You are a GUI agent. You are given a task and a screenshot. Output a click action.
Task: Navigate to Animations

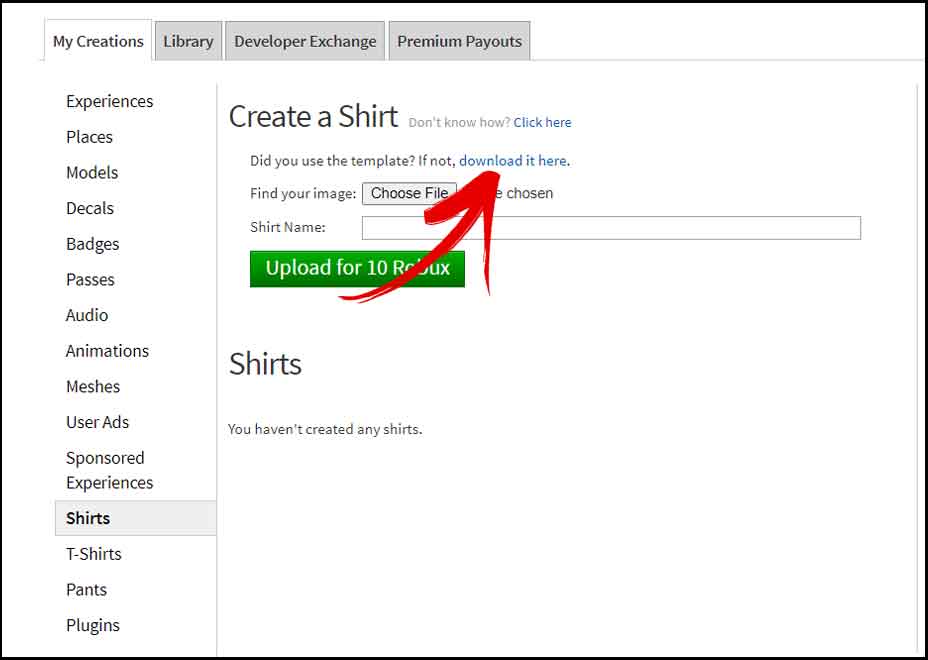(107, 351)
